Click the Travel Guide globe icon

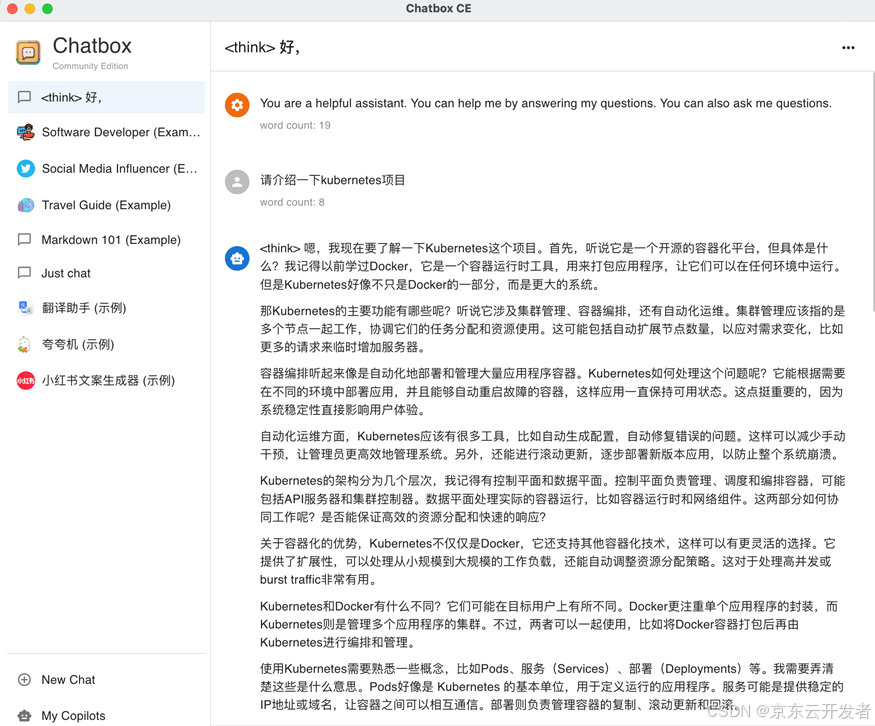coord(26,205)
